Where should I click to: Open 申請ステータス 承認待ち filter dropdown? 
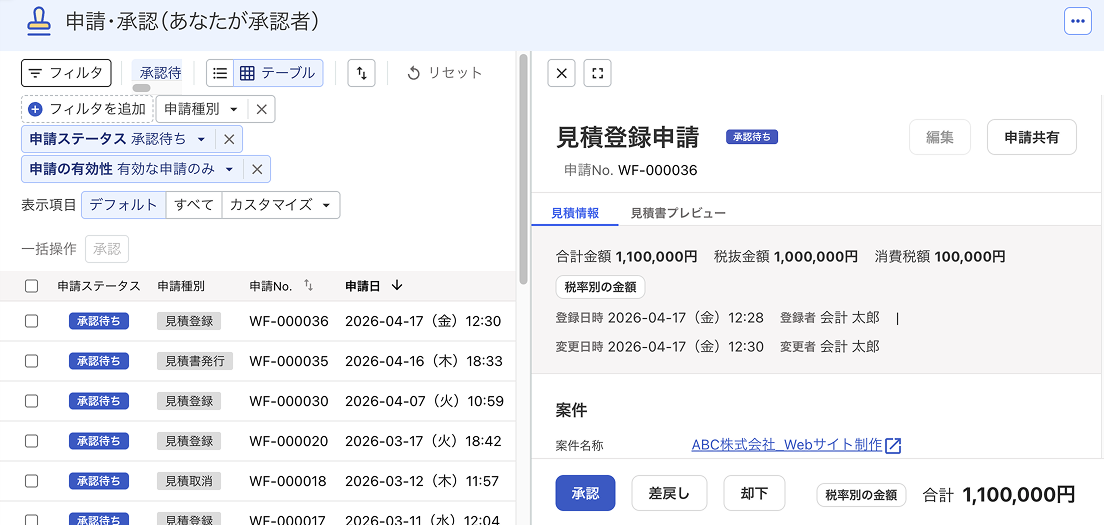(118, 139)
